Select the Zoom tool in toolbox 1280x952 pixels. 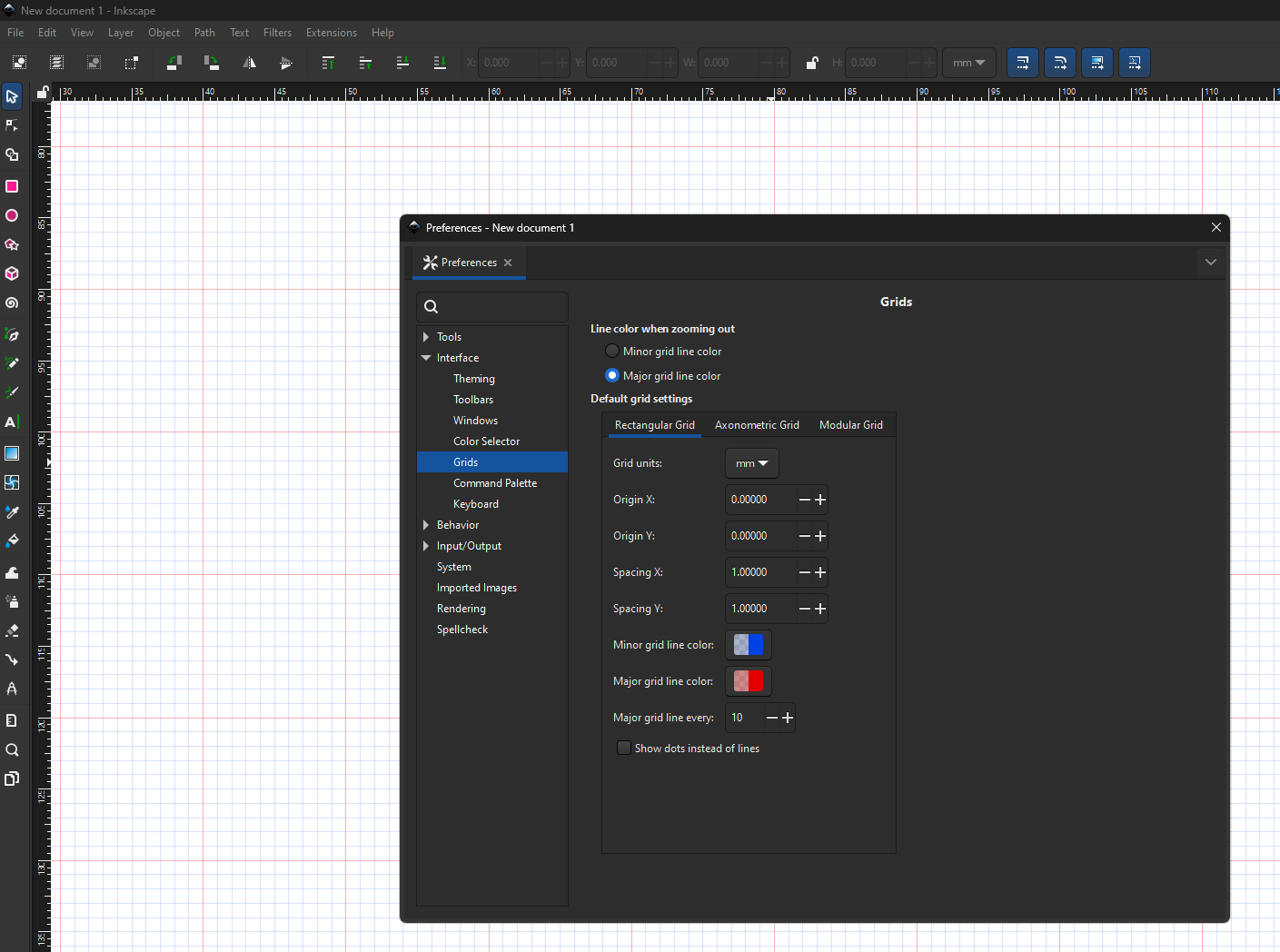pos(12,750)
